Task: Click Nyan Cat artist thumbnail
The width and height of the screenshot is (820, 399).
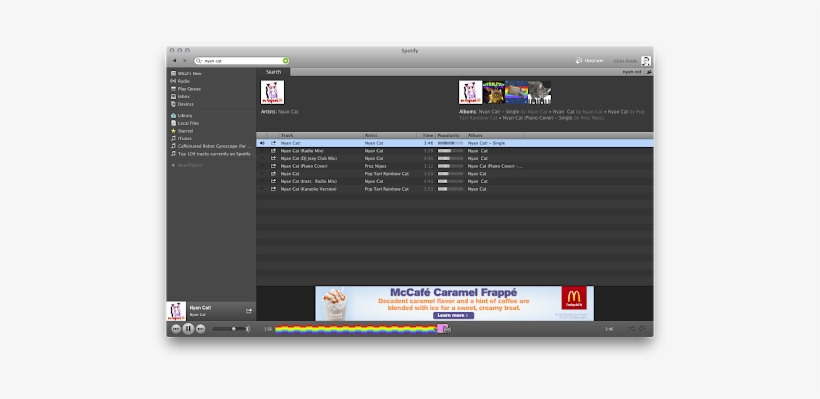Action: [x=272, y=92]
